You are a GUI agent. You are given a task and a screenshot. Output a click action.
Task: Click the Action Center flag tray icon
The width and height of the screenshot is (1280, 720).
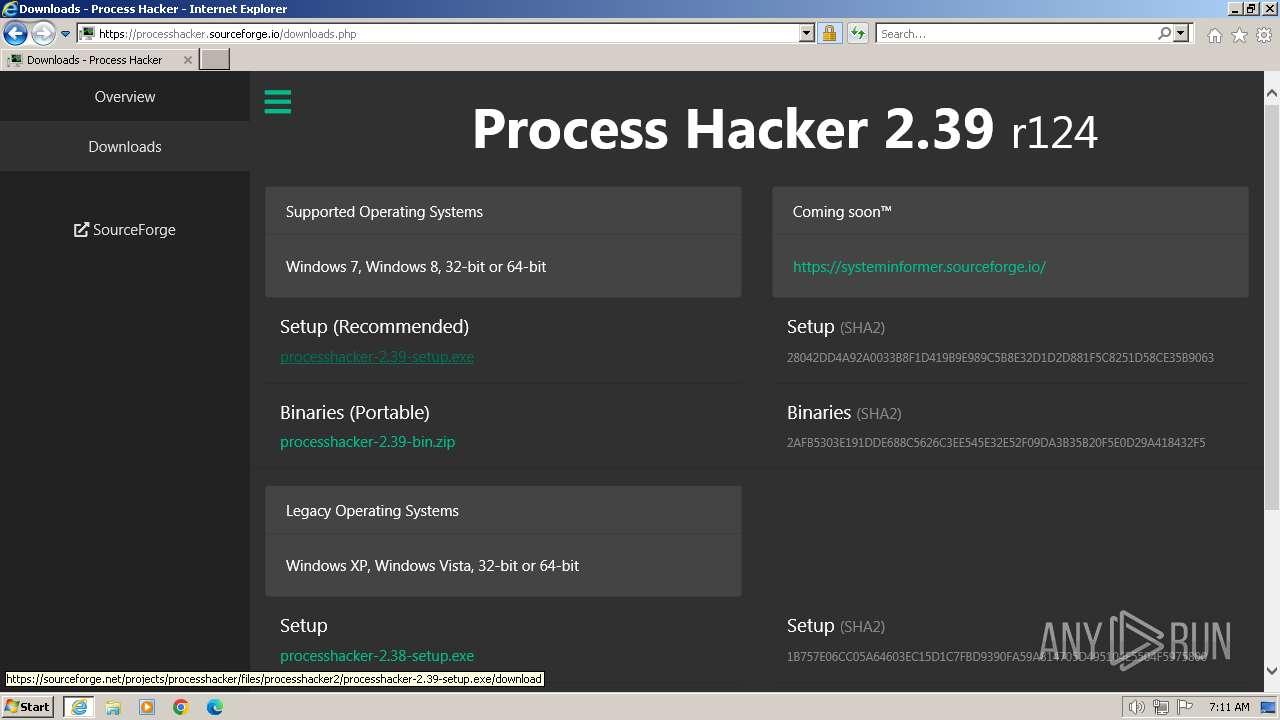point(1185,707)
